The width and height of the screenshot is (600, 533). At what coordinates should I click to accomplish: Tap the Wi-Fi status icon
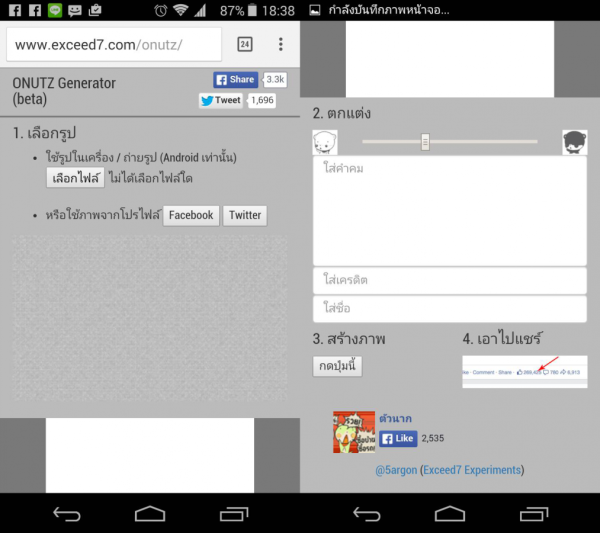pos(180,10)
